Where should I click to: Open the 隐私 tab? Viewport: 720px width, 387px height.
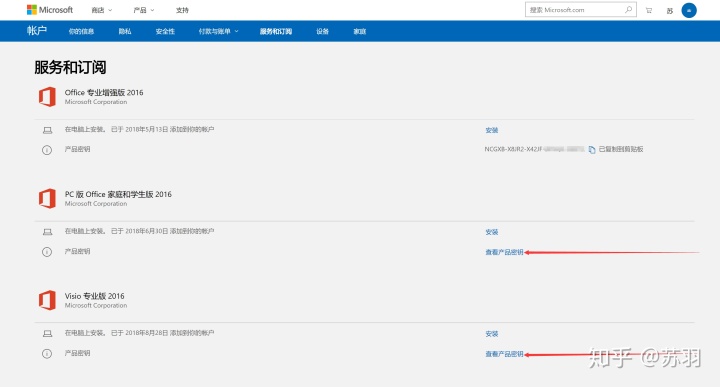click(125, 31)
